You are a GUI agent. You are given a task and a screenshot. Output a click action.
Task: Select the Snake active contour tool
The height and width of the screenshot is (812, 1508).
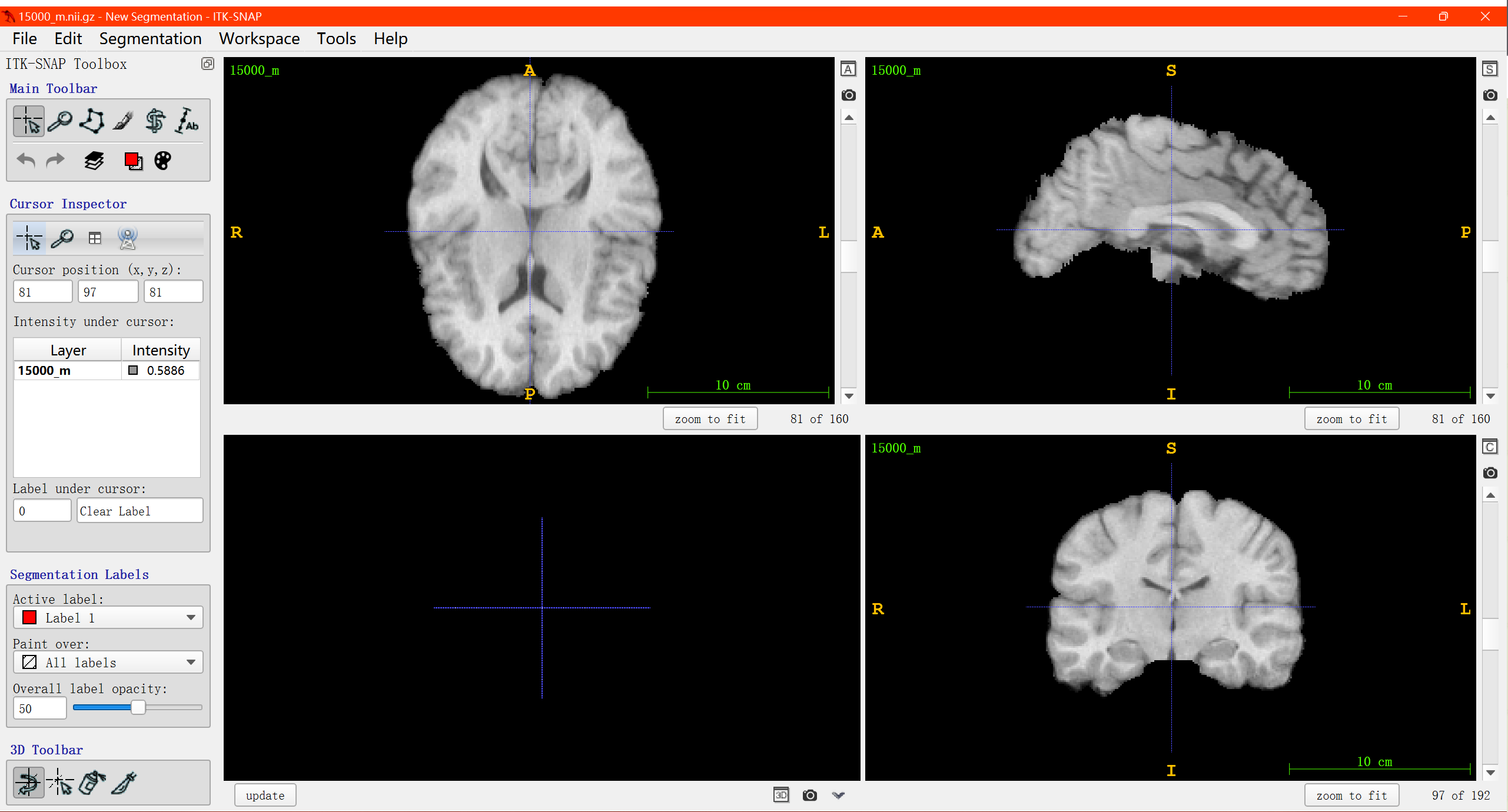tap(155, 121)
